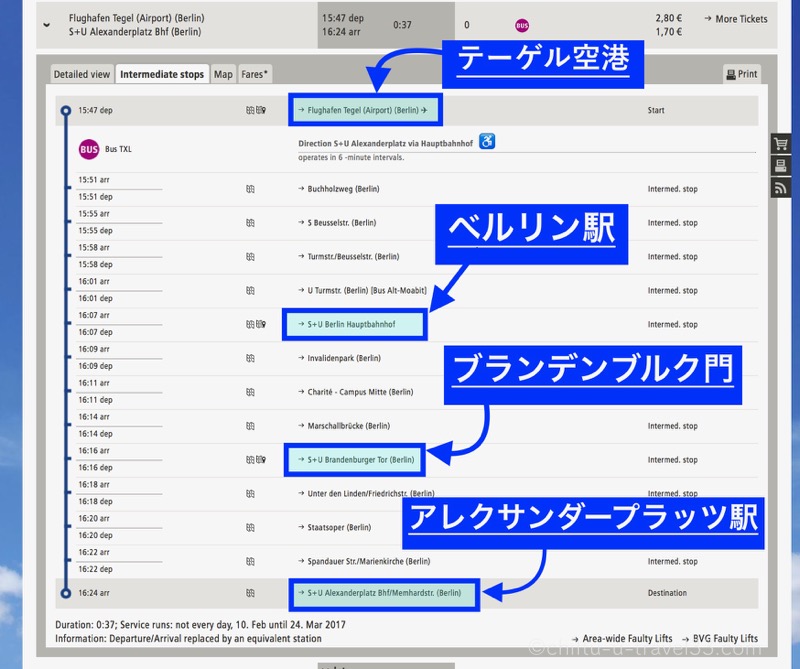Open the Spandauer Str./Marienkirche stop link
Image resolution: width=800 pixels, height=669 pixels.
364,561
